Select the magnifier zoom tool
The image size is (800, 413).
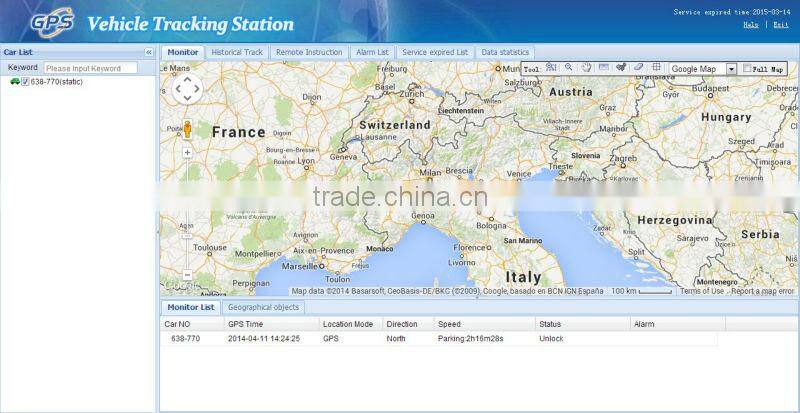tap(568, 68)
